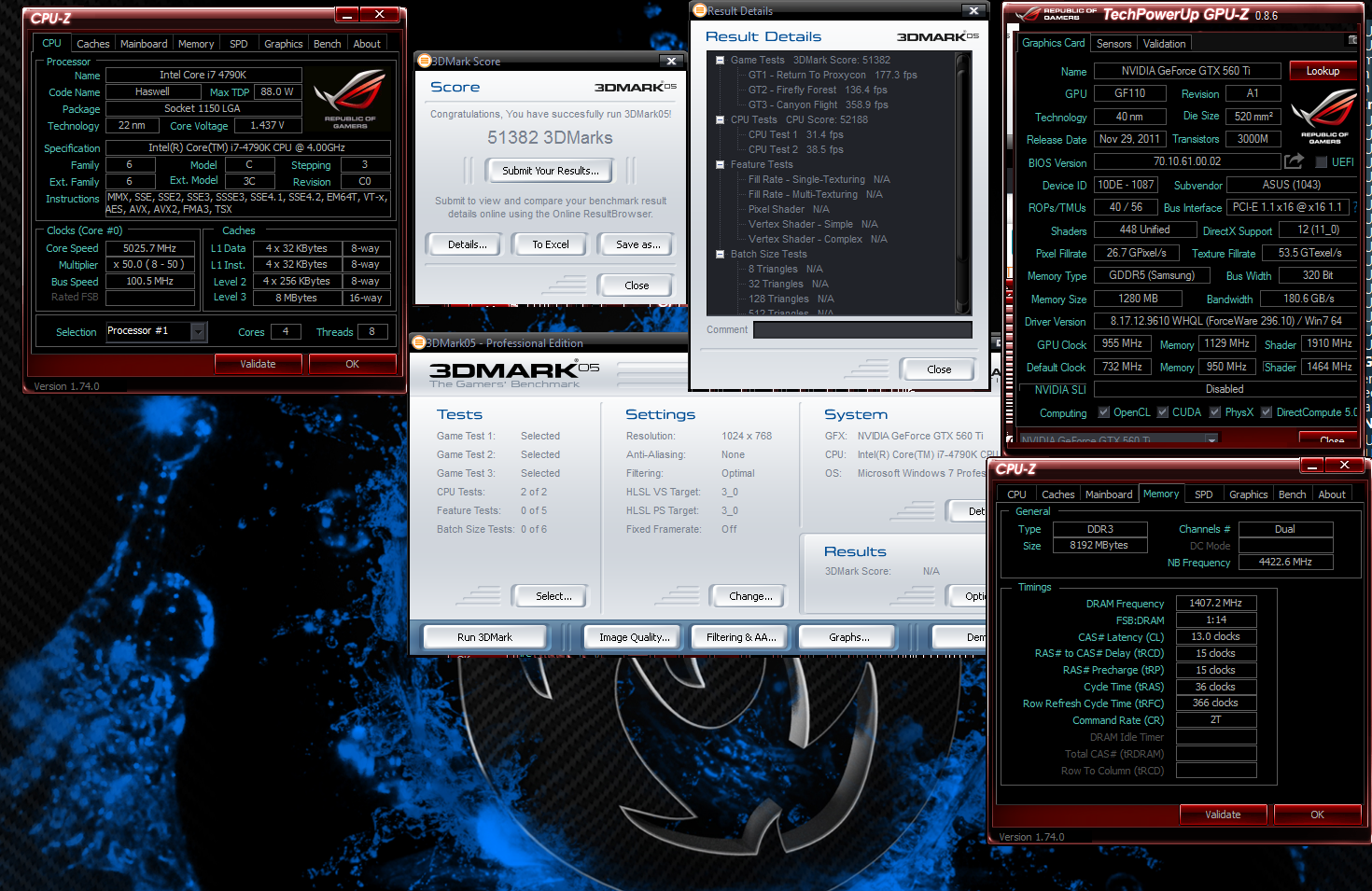
Task: Click Run 3DMark button
Action: (484, 637)
